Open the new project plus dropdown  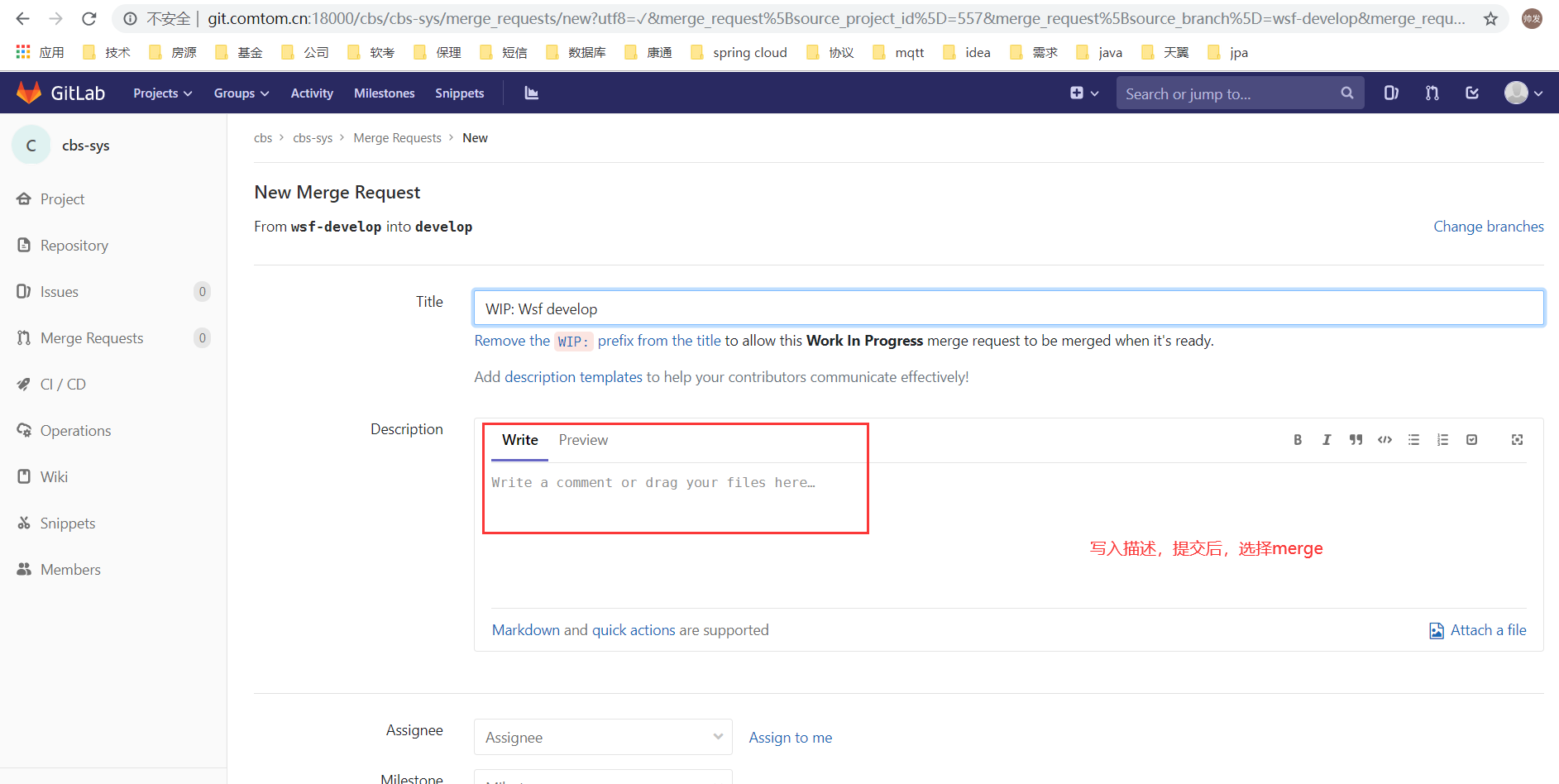pos(1083,93)
